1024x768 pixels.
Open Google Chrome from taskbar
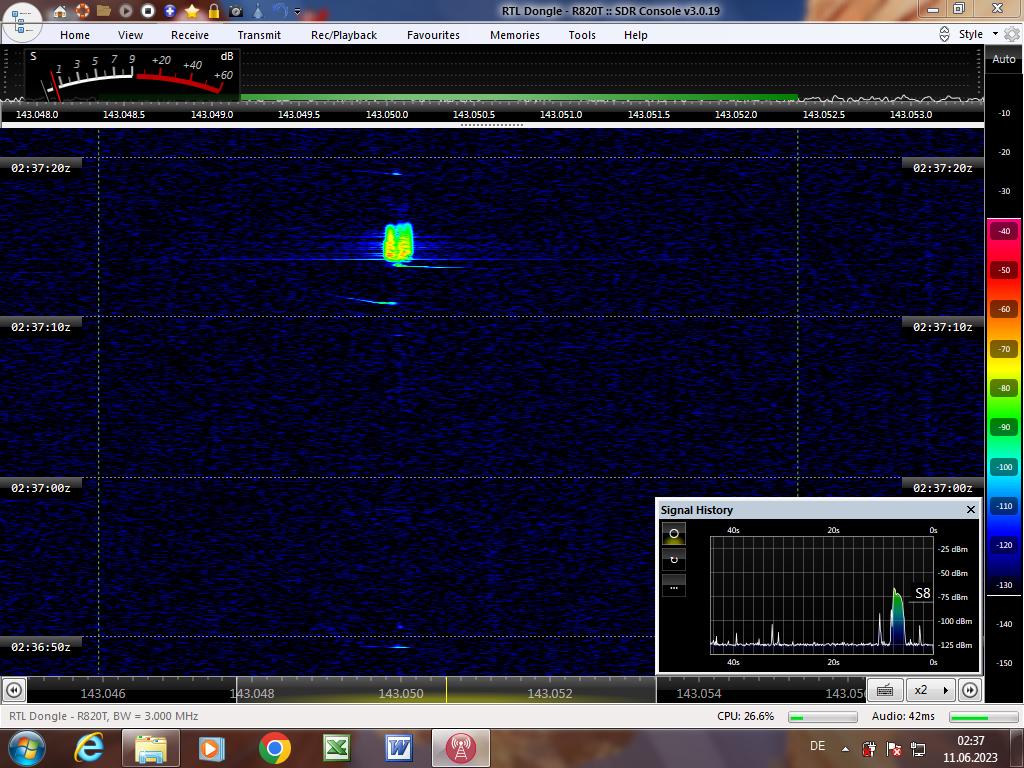point(274,748)
